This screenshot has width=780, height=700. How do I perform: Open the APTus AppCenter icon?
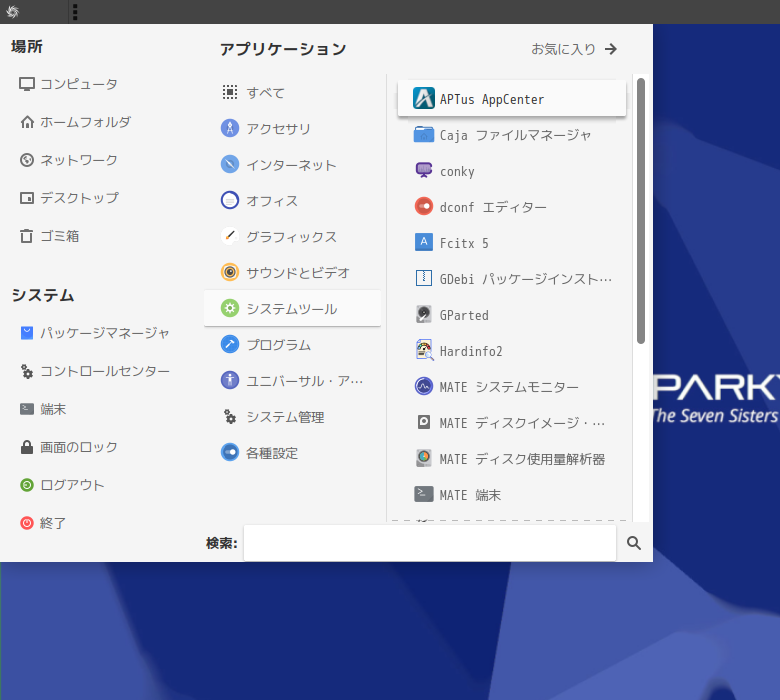[x=424, y=98]
